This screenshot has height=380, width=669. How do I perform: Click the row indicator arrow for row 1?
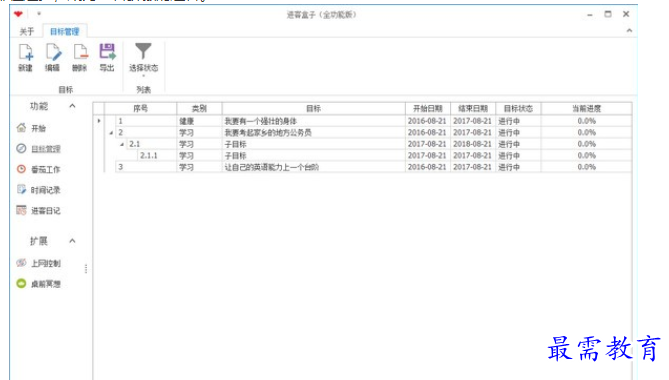point(99,121)
